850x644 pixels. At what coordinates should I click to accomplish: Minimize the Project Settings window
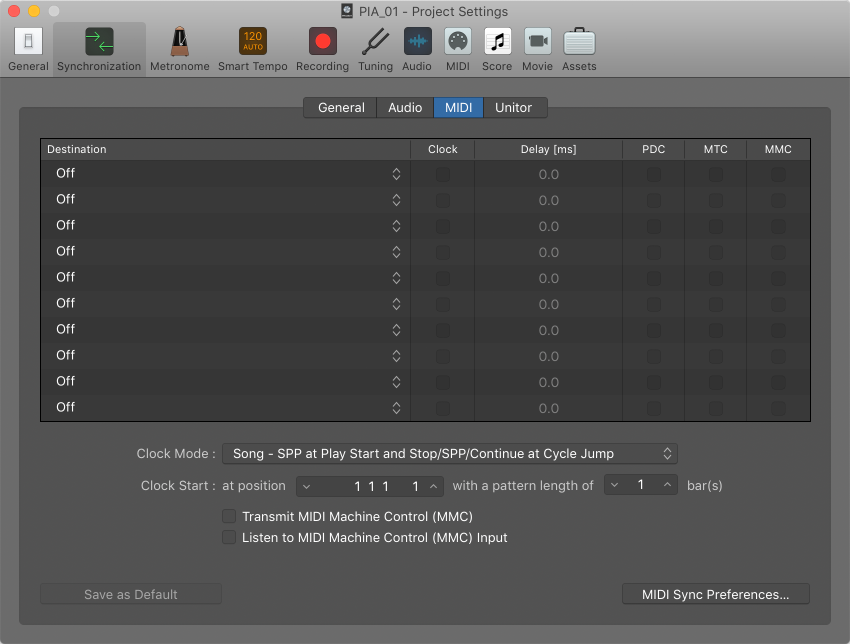34,11
